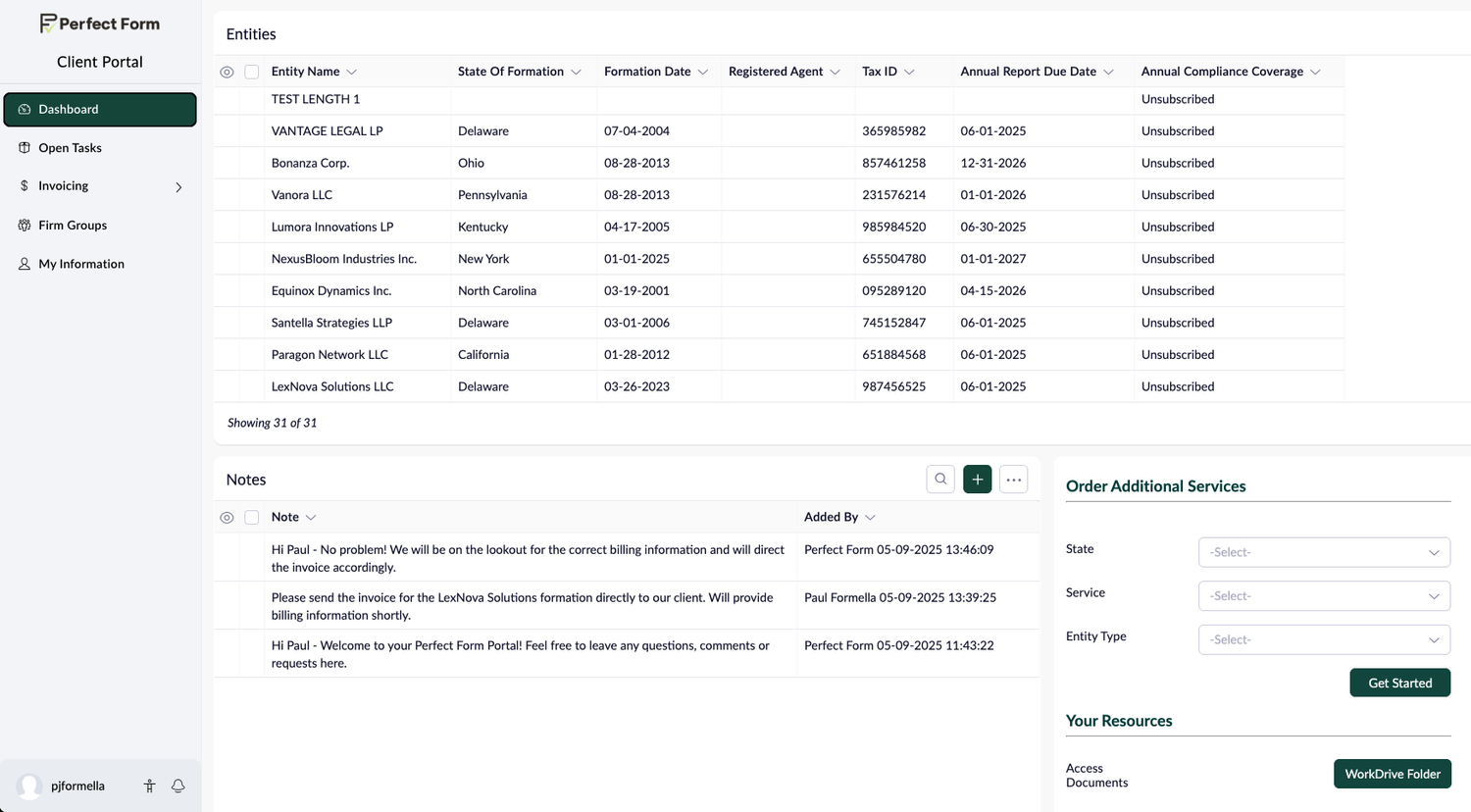Click the Get Started button
The width and height of the screenshot is (1471, 812).
pyautogui.click(x=1400, y=683)
